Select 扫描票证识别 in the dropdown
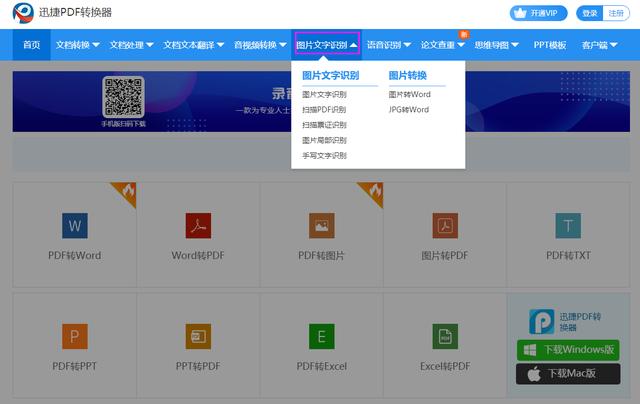 pos(324,125)
